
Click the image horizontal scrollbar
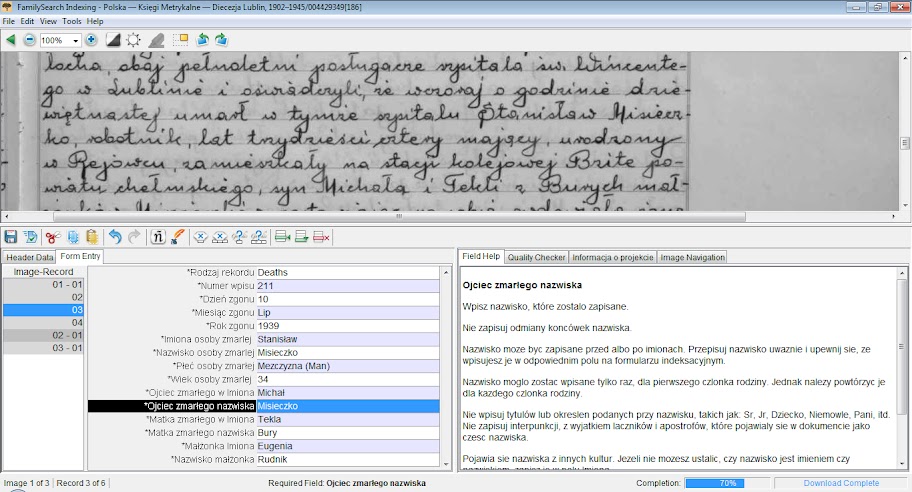(400, 216)
